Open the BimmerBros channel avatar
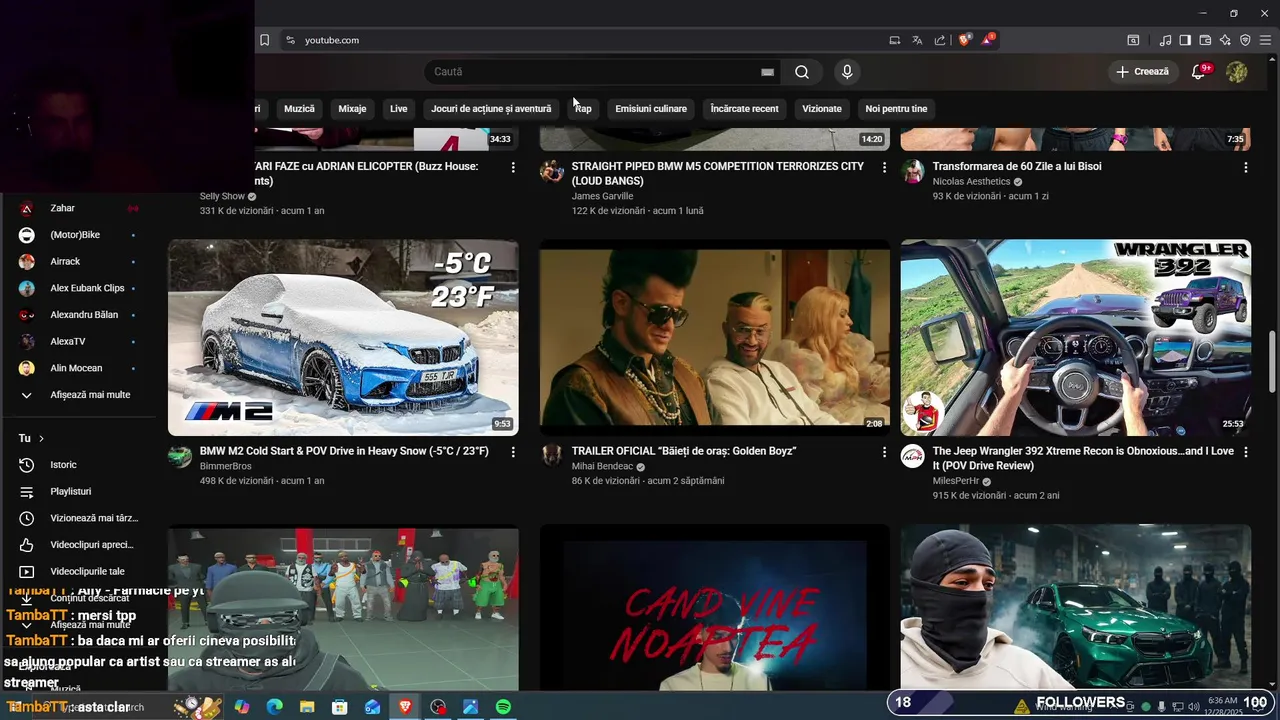This screenshot has height=720, width=1280. (180, 456)
